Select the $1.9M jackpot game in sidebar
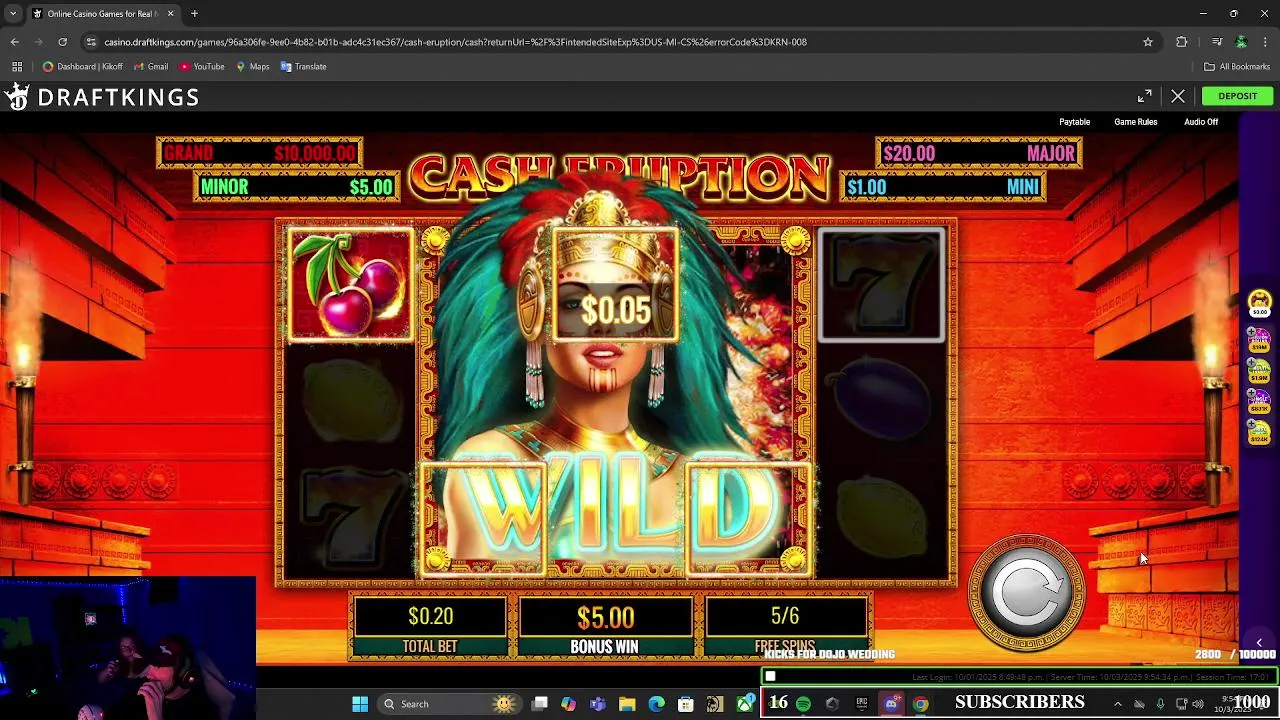 (x=1259, y=370)
